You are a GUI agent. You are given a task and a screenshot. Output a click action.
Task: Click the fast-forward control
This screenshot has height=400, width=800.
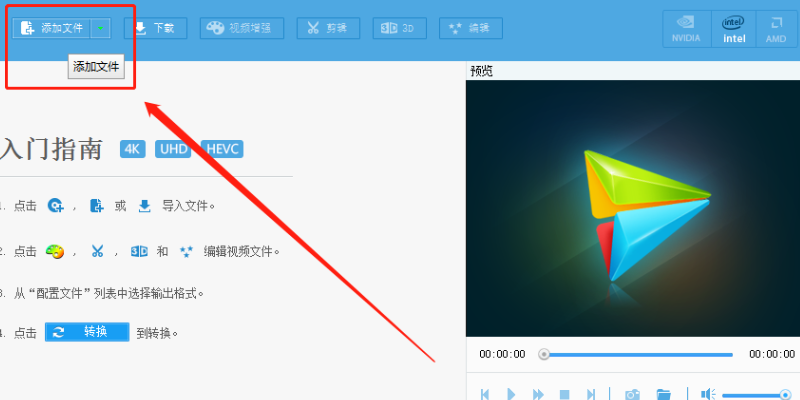coord(538,394)
